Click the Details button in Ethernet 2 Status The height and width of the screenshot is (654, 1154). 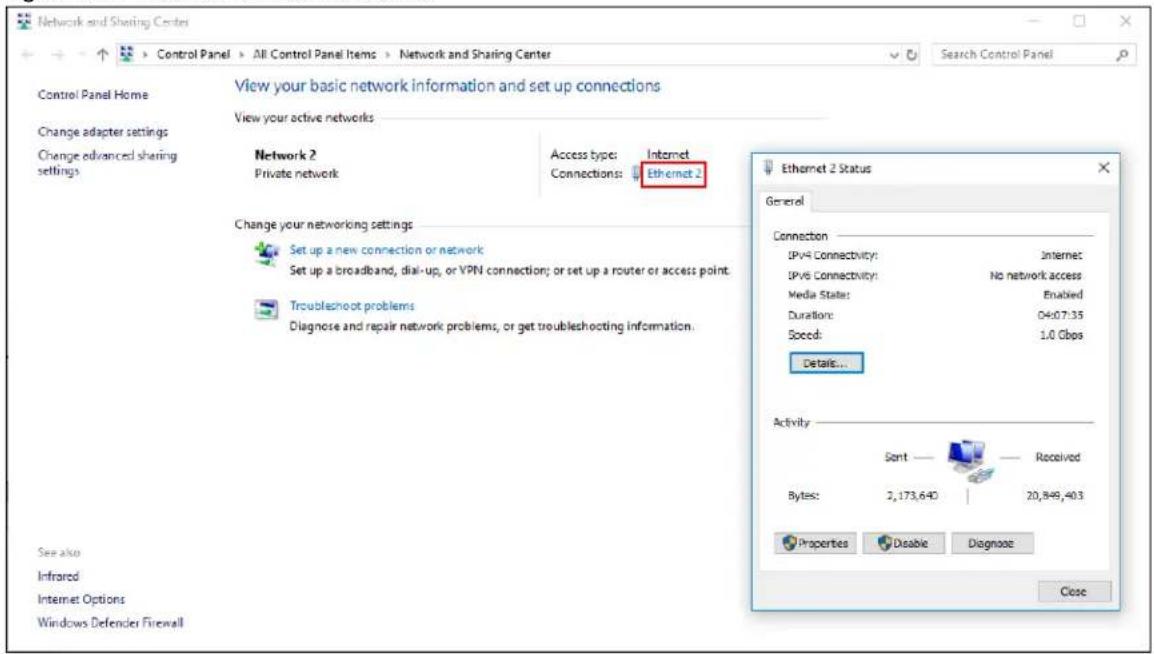tap(826, 363)
